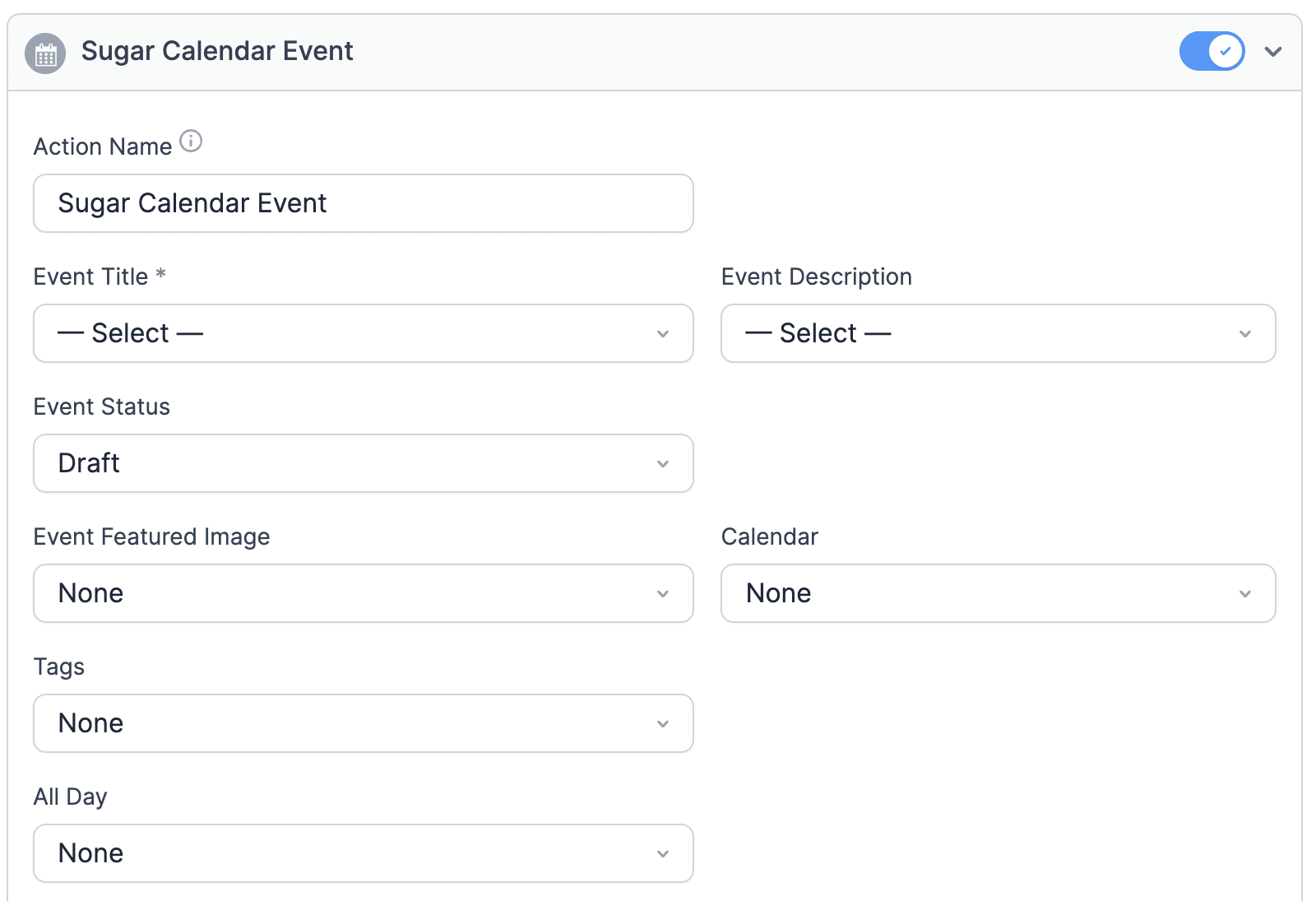Click the Event Title field label
This screenshot has height=901, width=1316.
(x=91, y=276)
